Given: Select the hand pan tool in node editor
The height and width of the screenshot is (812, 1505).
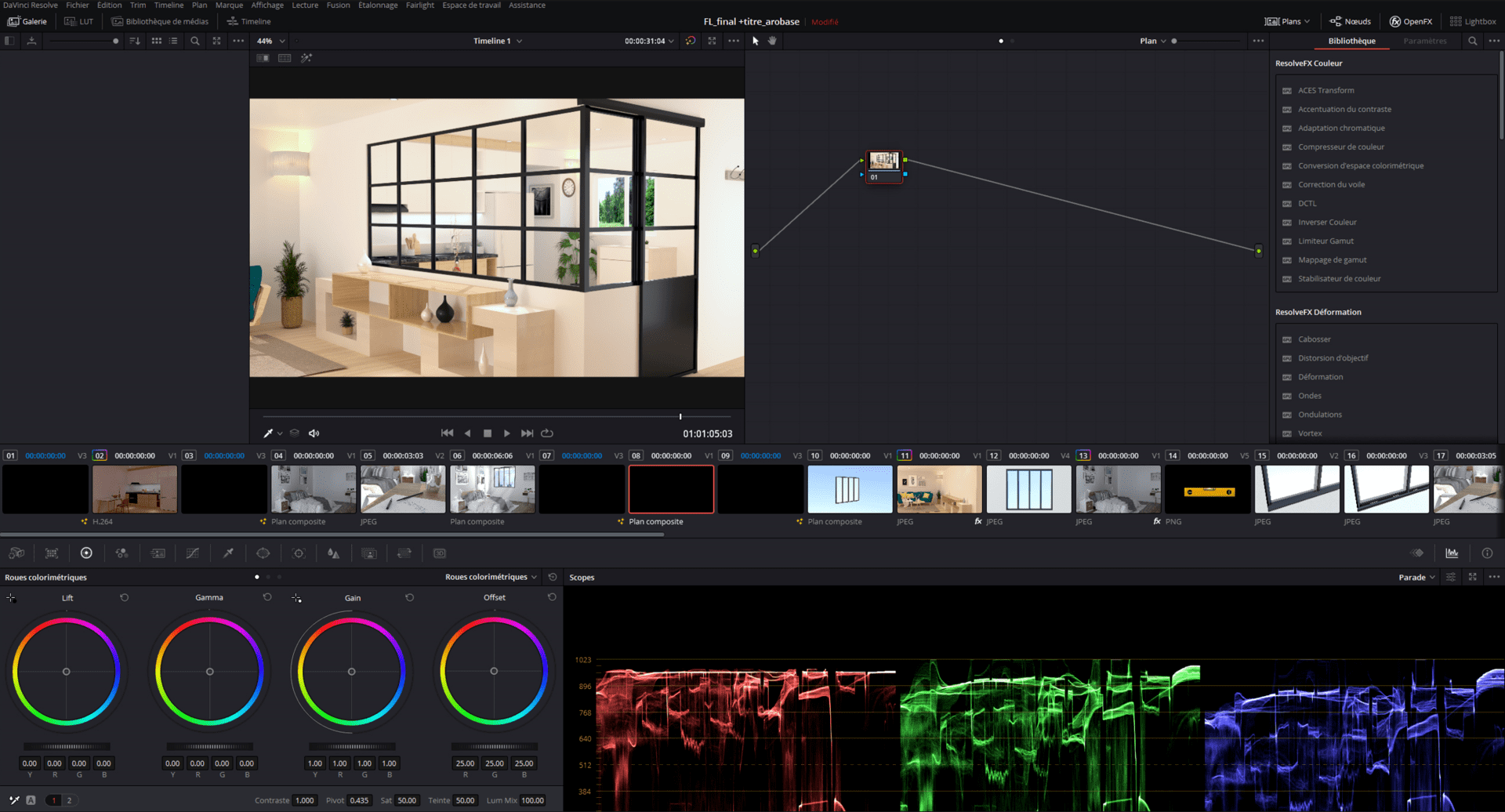Looking at the screenshot, I should [x=772, y=41].
